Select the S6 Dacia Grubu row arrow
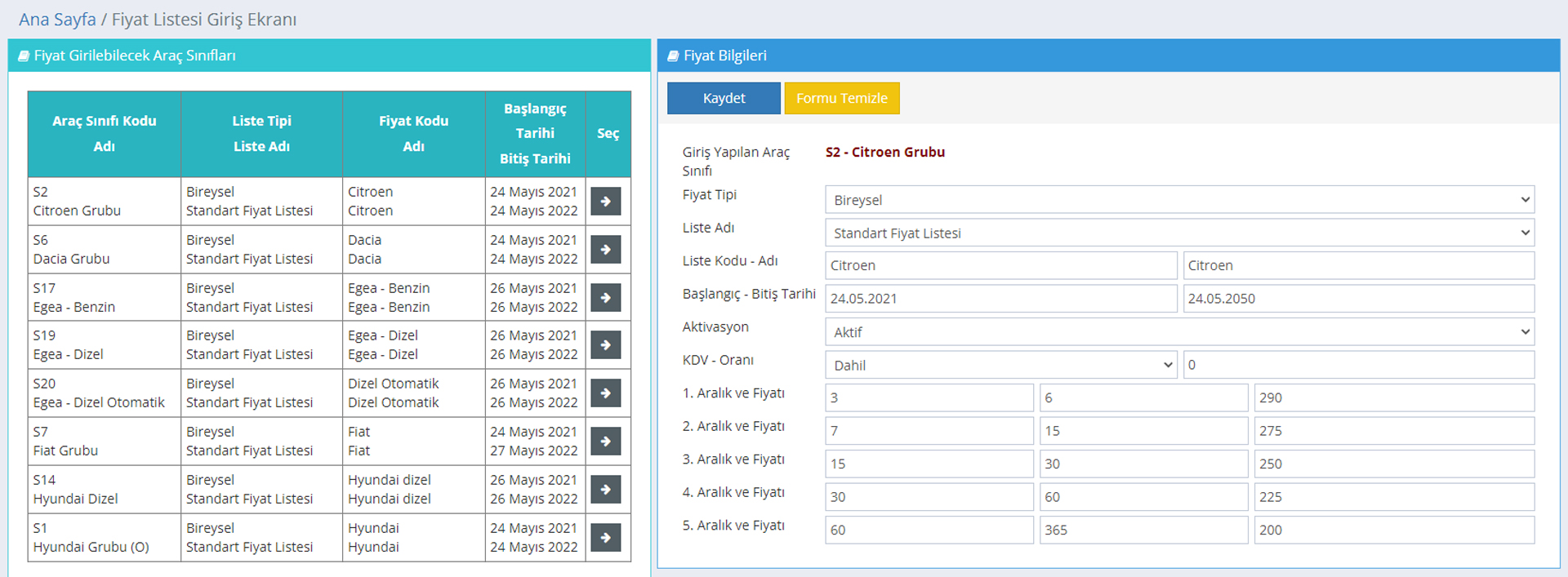1568x577 pixels. pos(605,249)
